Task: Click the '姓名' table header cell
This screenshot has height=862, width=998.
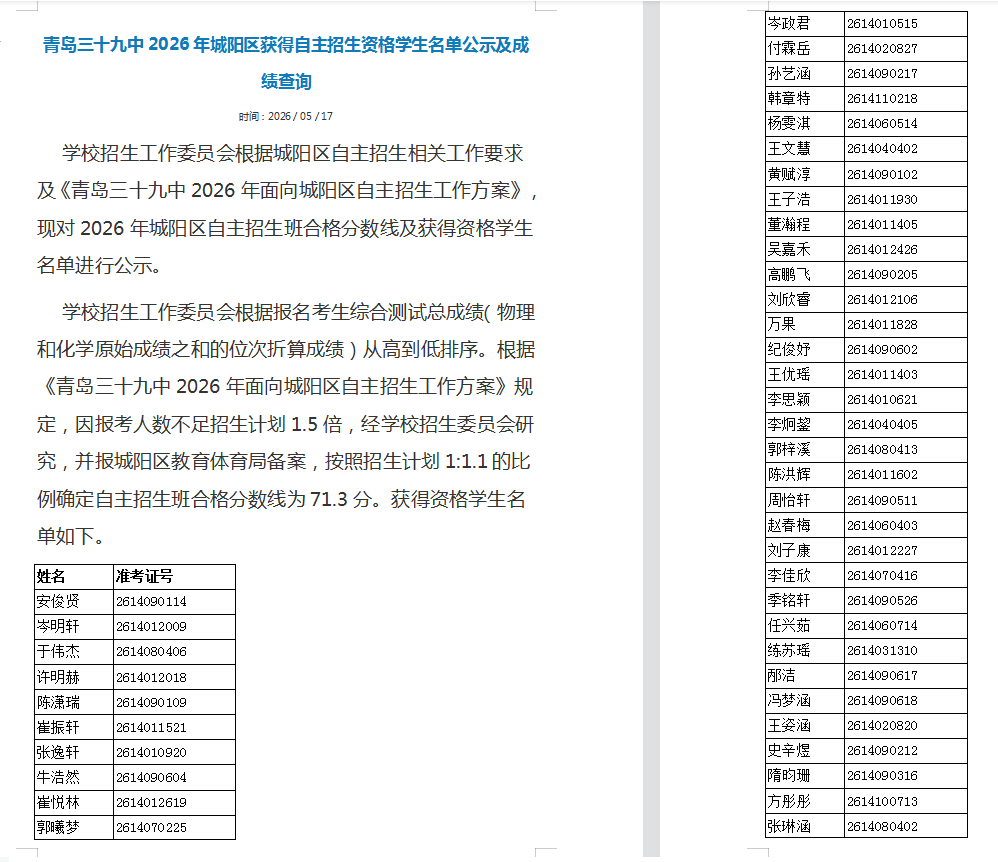Action: pyautogui.click(x=74, y=577)
